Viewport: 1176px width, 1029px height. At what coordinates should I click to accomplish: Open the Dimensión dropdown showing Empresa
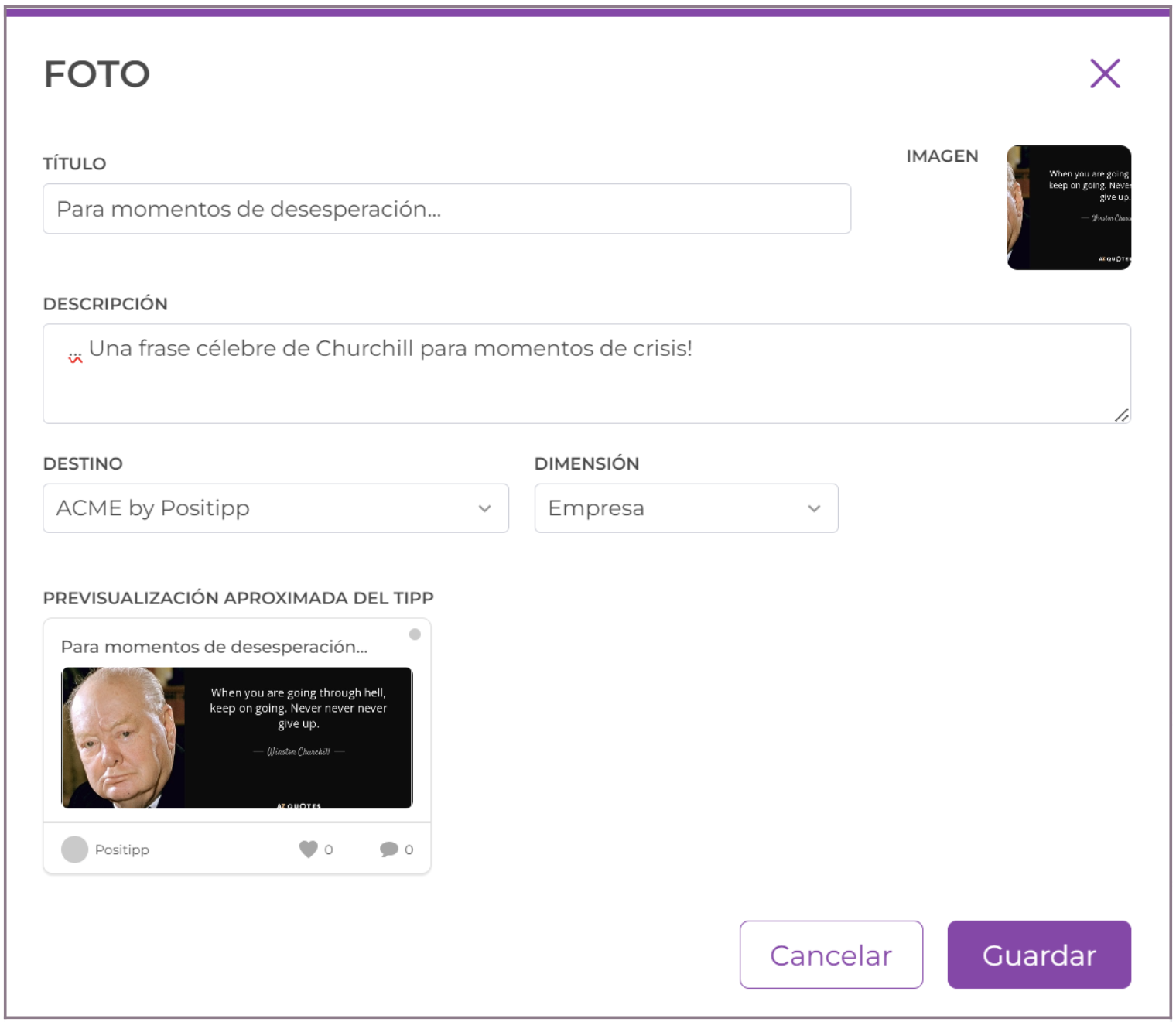(686, 508)
